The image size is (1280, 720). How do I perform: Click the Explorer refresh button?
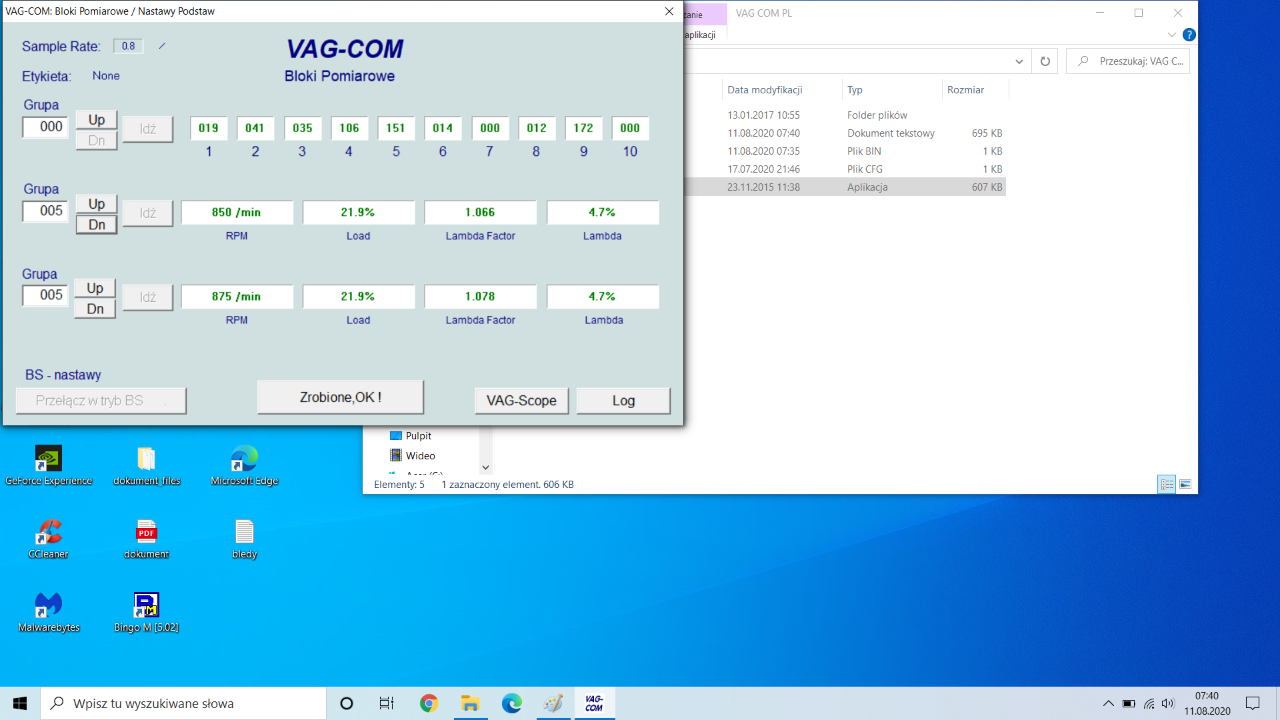point(1045,61)
